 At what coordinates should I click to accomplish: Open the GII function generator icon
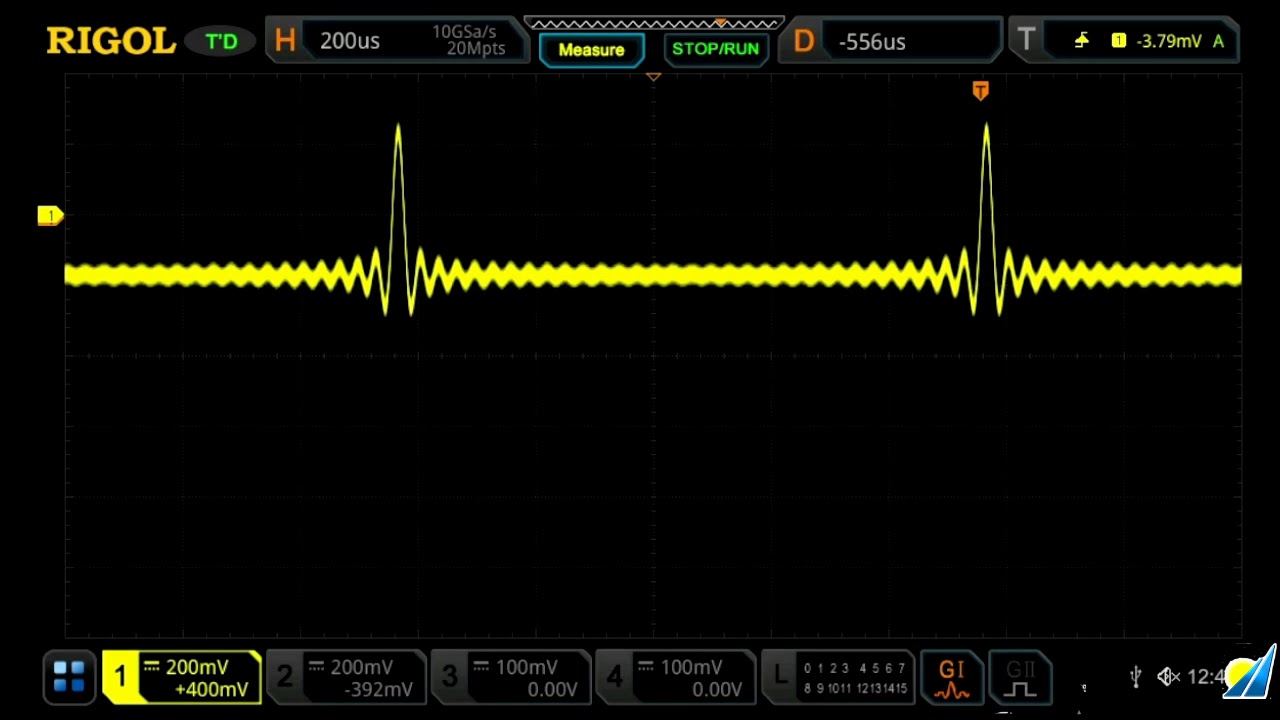(1020, 677)
